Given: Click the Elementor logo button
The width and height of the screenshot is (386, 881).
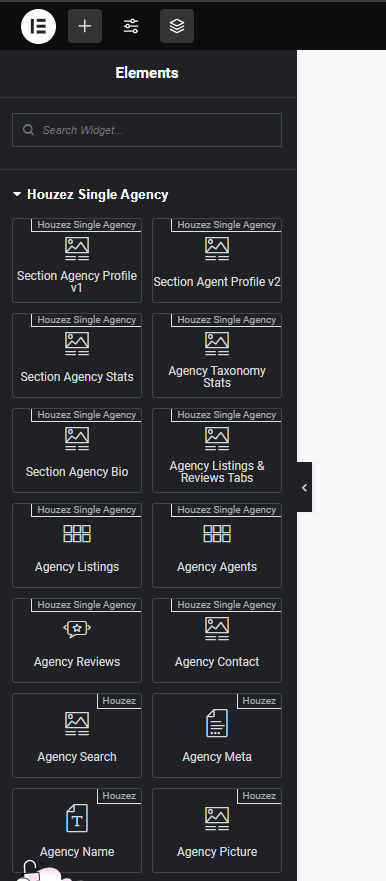Looking at the screenshot, I should pos(38,26).
